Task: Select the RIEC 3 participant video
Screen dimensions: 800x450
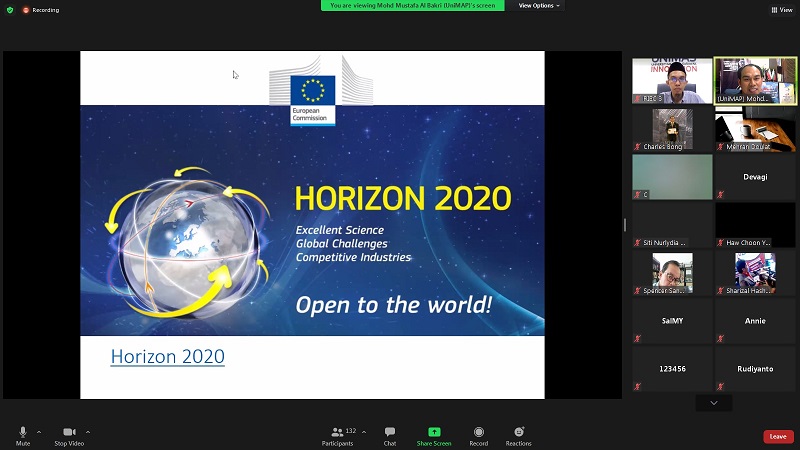Action: coord(672,81)
